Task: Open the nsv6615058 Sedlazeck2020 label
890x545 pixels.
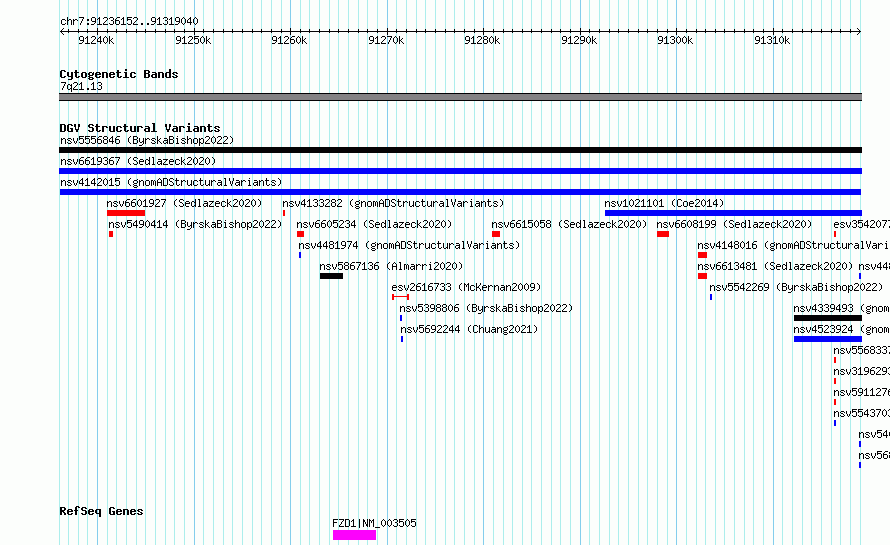Action: tap(569, 224)
